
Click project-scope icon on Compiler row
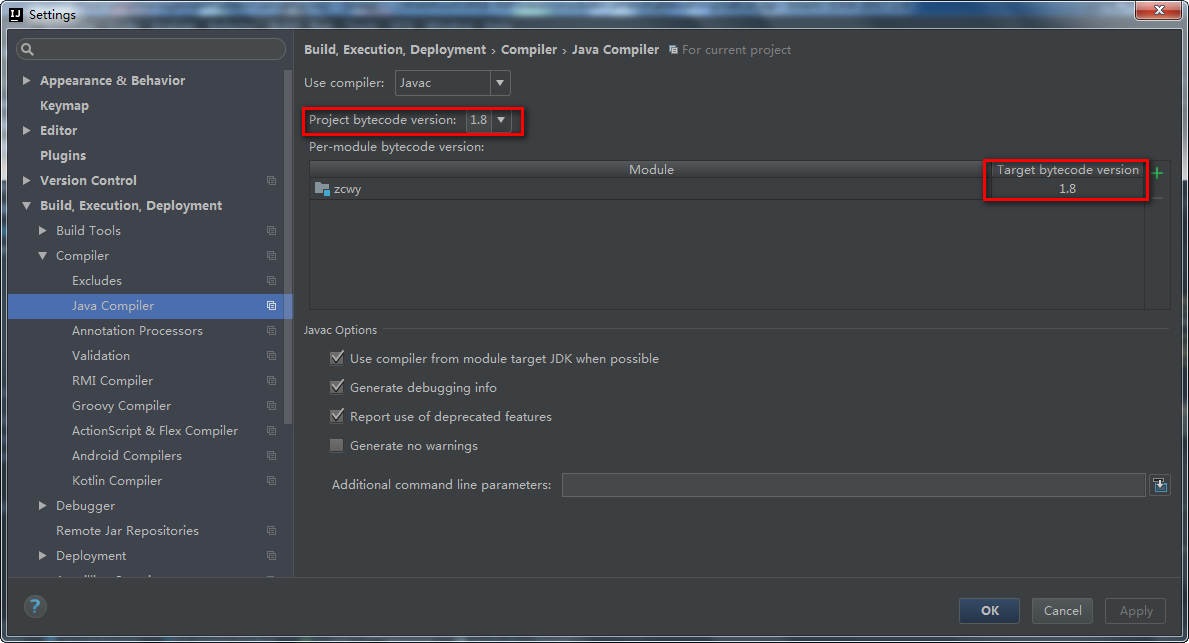click(271, 256)
